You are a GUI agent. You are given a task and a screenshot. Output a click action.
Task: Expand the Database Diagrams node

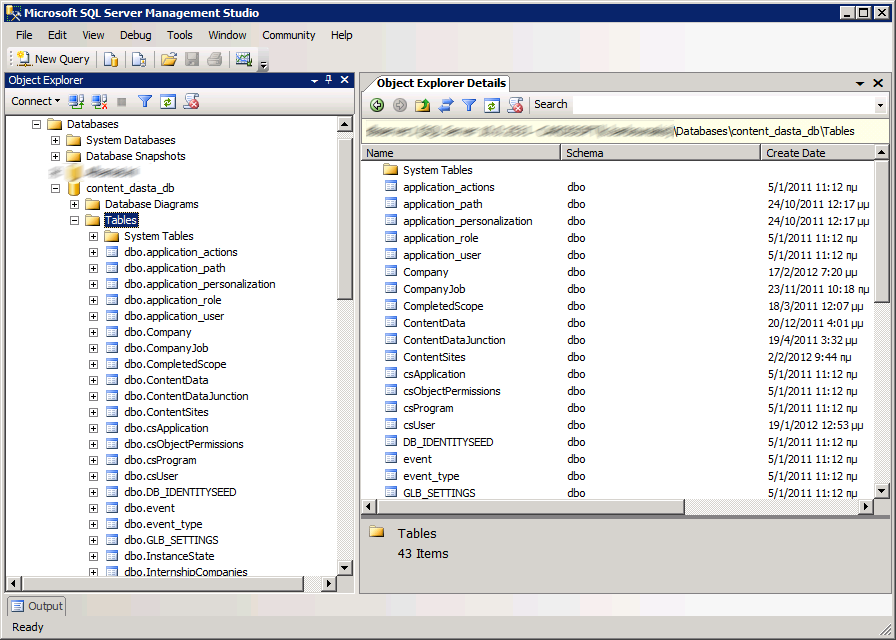74,204
